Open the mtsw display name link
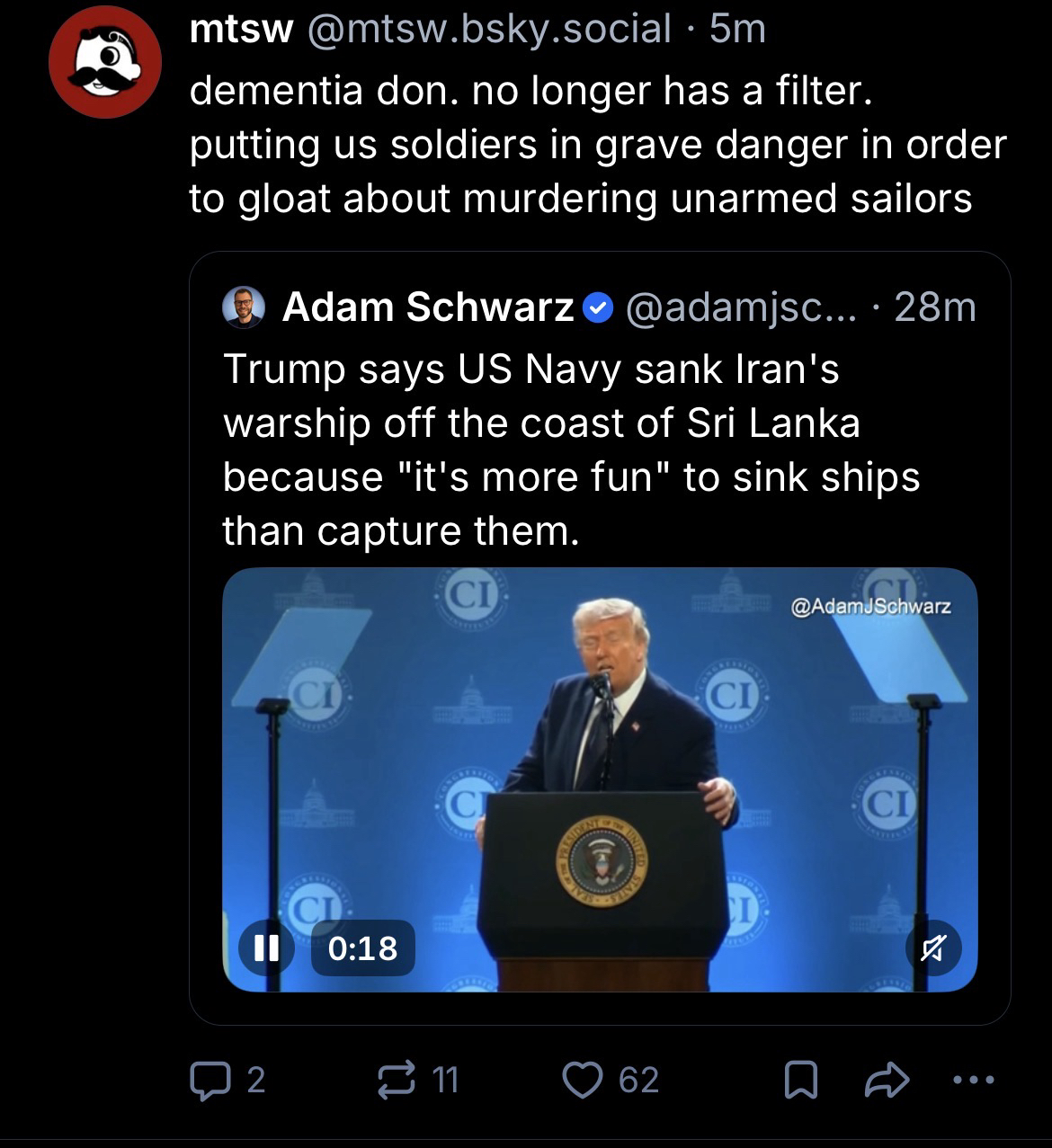The image size is (1052, 1148). pos(241,30)
